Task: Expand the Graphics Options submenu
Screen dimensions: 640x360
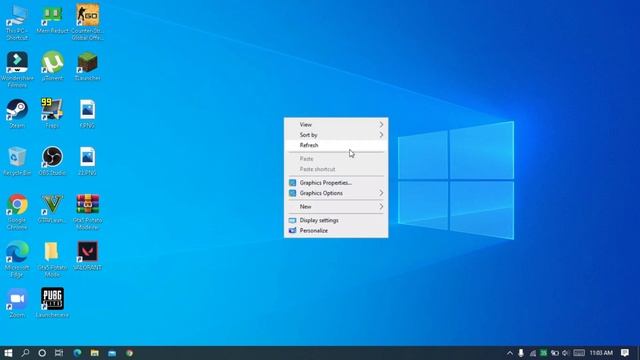Action: point(336,193)
